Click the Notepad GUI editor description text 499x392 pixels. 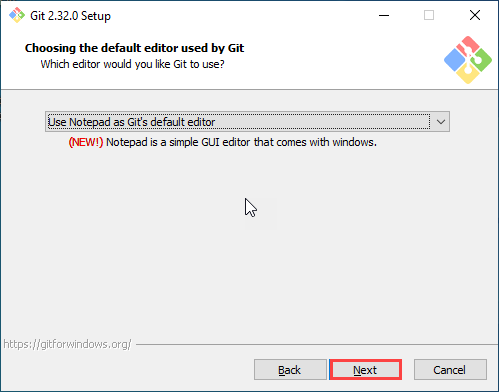coord(241,142)
